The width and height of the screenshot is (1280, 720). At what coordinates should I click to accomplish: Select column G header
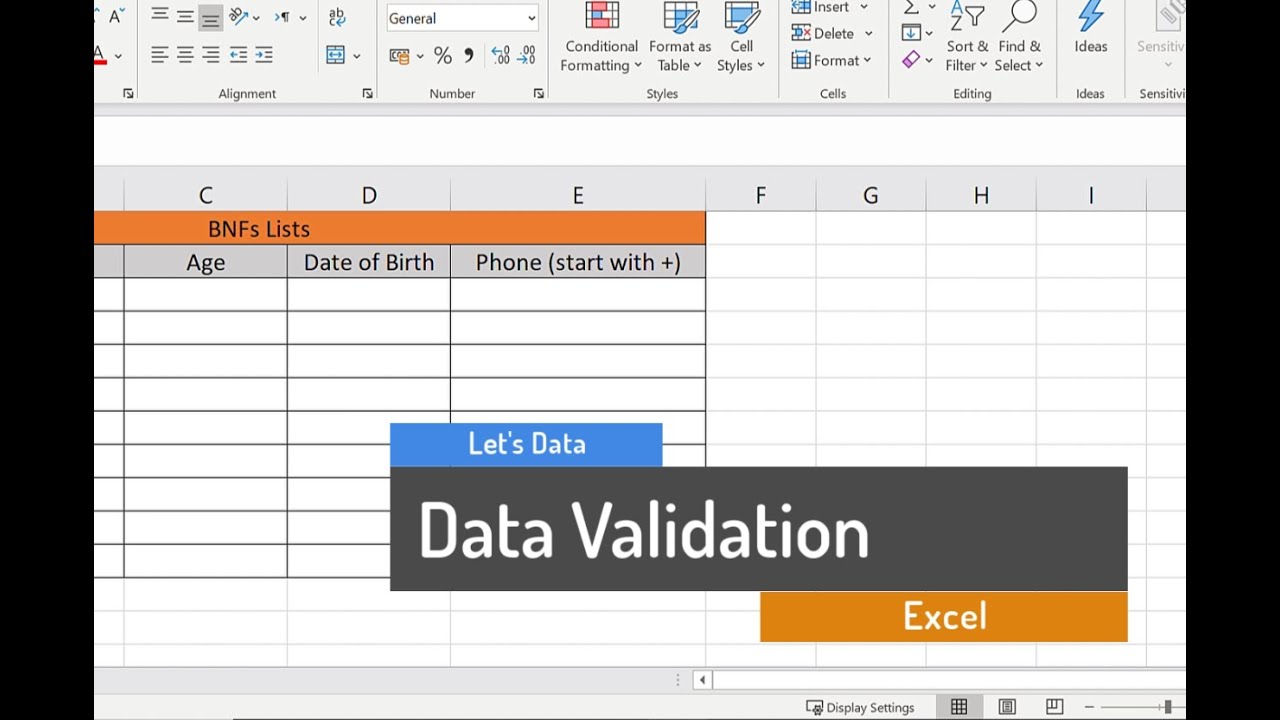coord(871,195)
